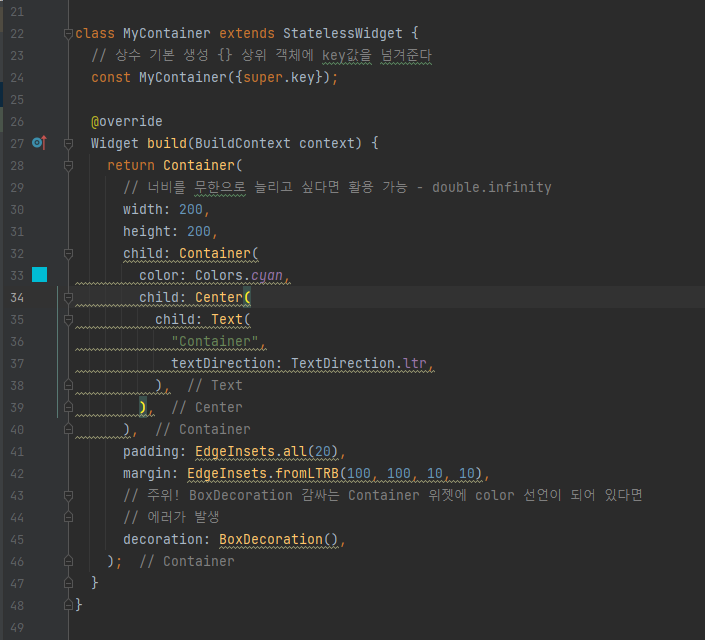Click the // Center closing hint
Viewport: 705px width, 640px height.
206,407
